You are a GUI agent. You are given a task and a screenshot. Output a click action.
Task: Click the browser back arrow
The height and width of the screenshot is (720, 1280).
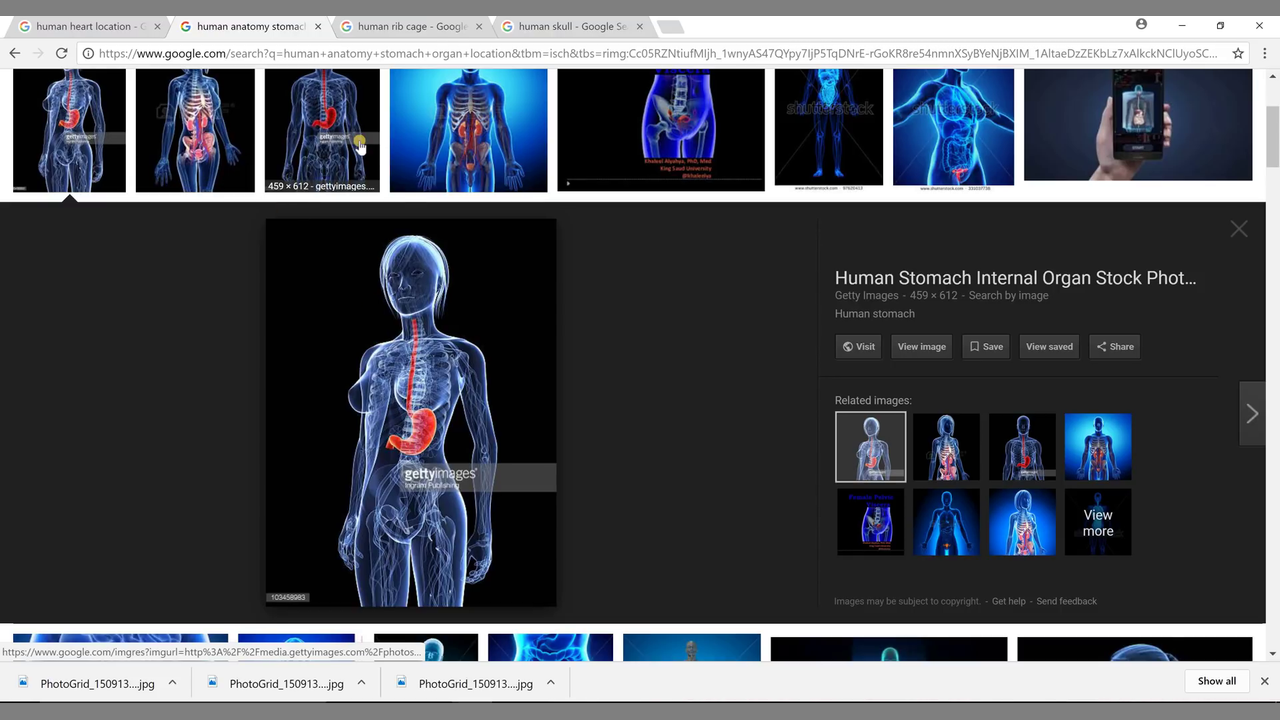point(15,53)
